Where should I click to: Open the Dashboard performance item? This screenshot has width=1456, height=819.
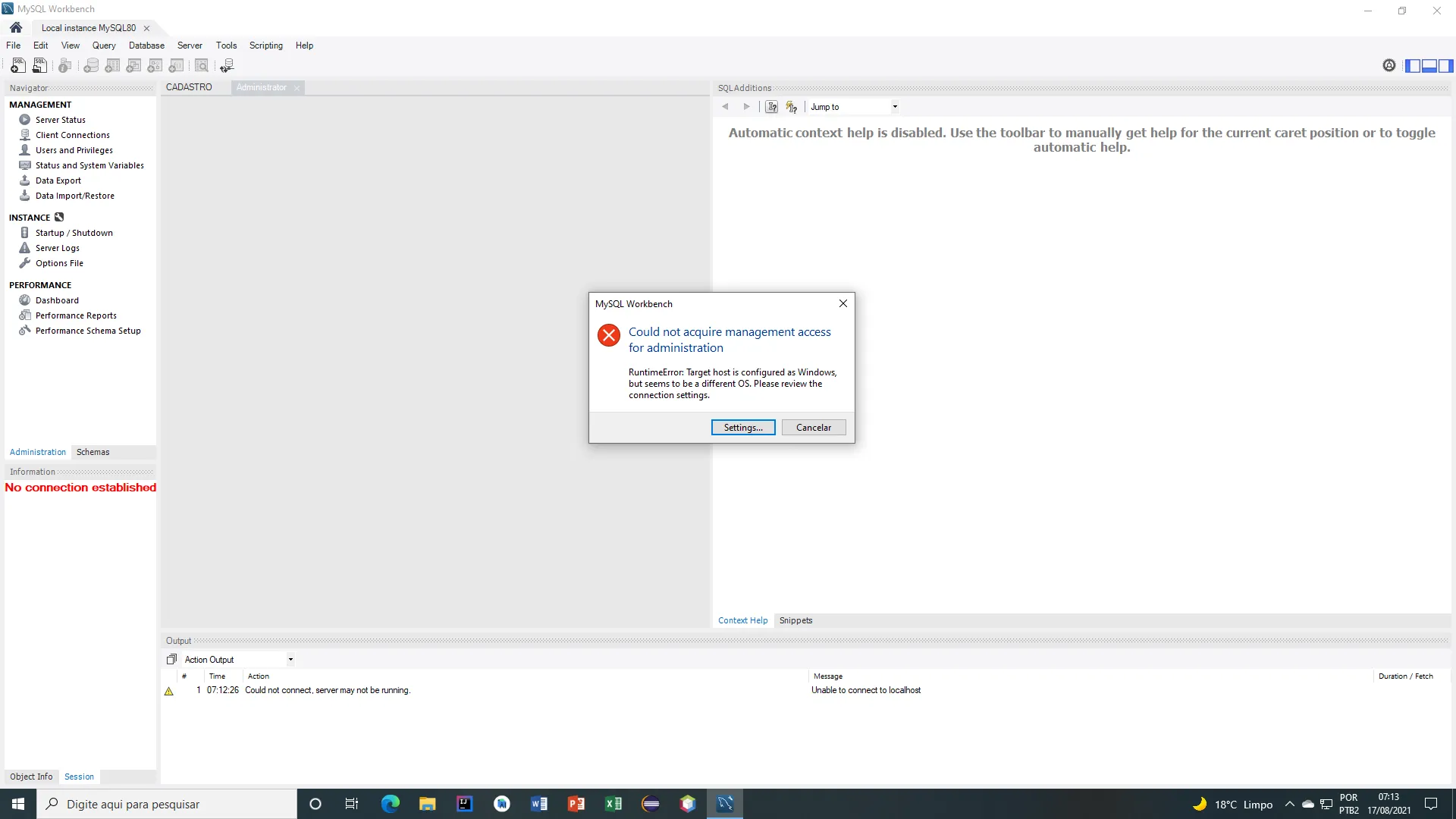click(x=57, y=300)
